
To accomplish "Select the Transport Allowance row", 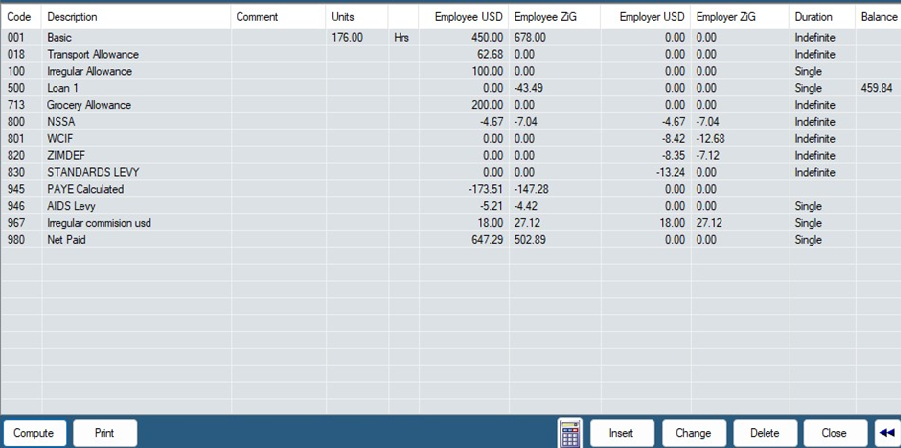I will (x=450, y=55).
